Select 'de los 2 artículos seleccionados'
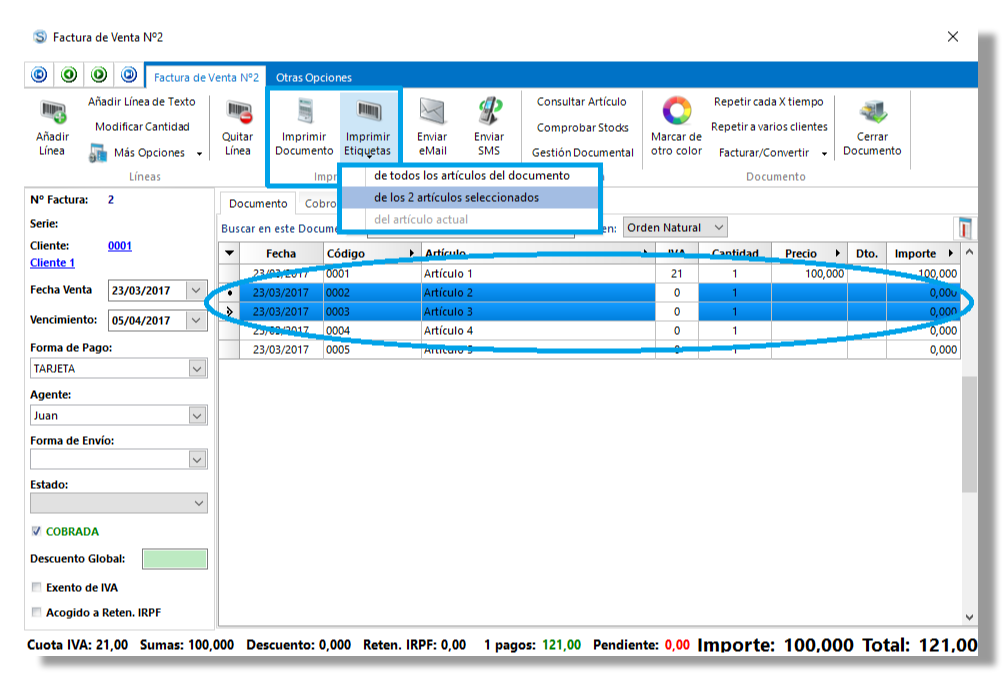The image size is (1002, 680). click(x=456, y=198)
